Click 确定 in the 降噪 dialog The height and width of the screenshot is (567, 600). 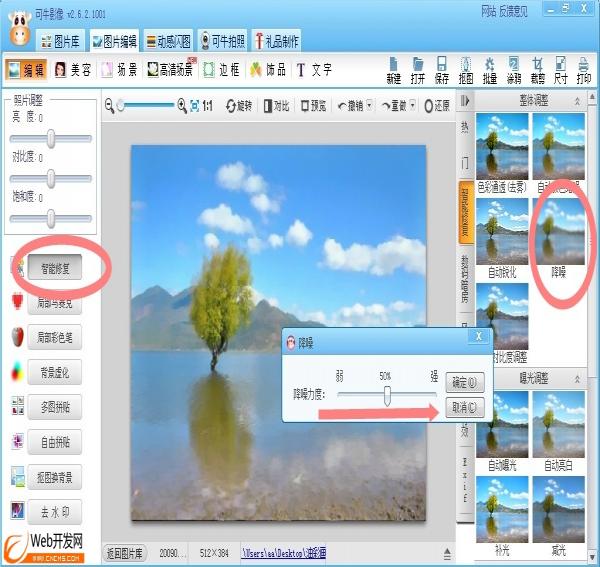click(465, 382)
